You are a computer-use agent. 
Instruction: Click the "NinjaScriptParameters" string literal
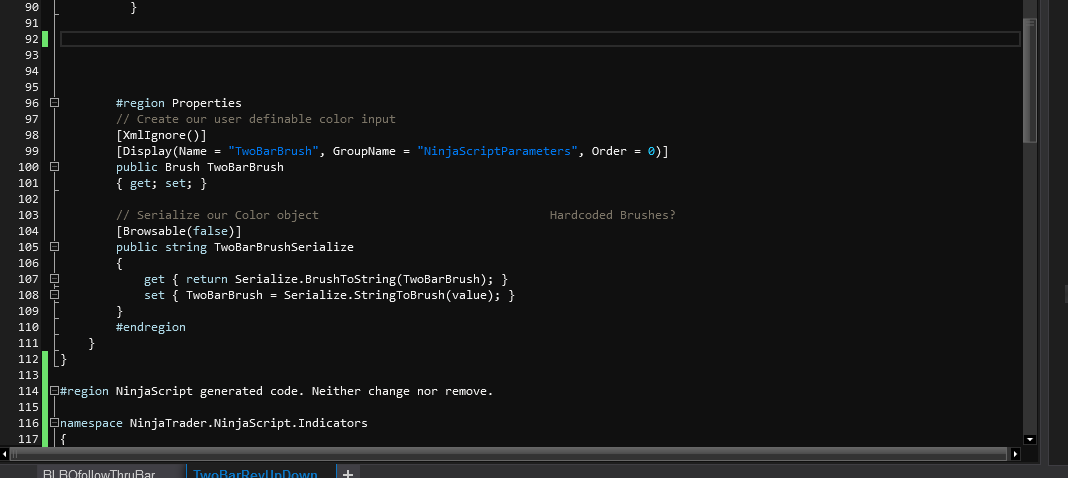496,151
